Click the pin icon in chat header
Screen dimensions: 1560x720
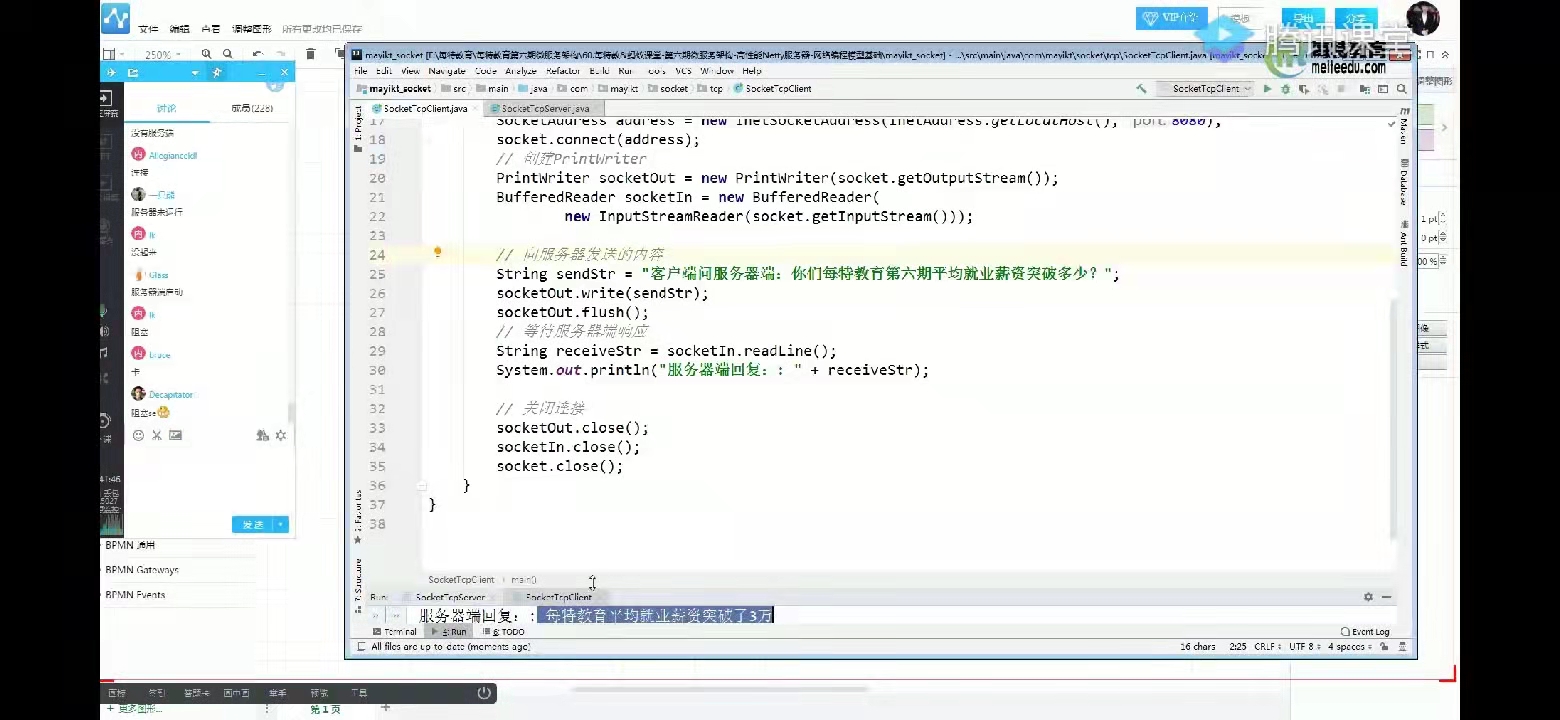[x=217, y=72]
